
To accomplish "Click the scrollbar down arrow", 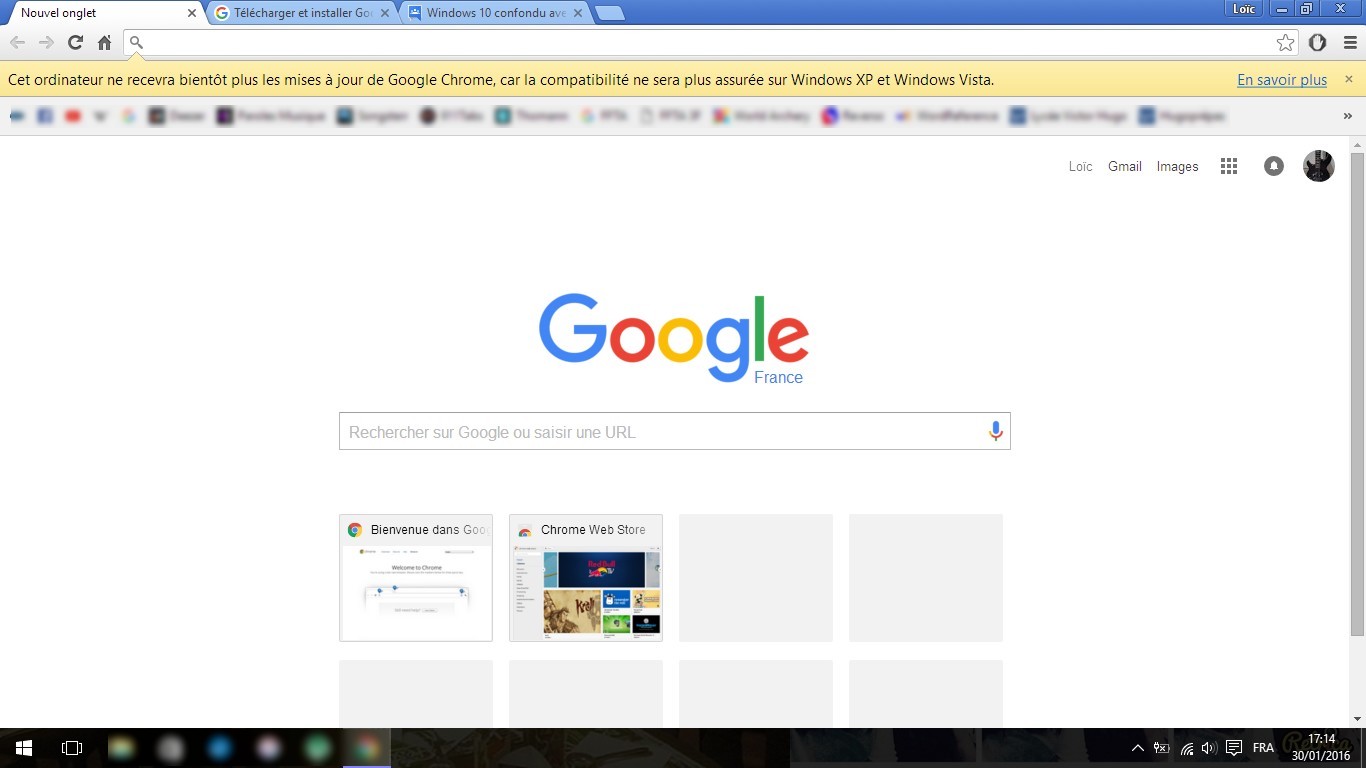I will coord(1357,719).
